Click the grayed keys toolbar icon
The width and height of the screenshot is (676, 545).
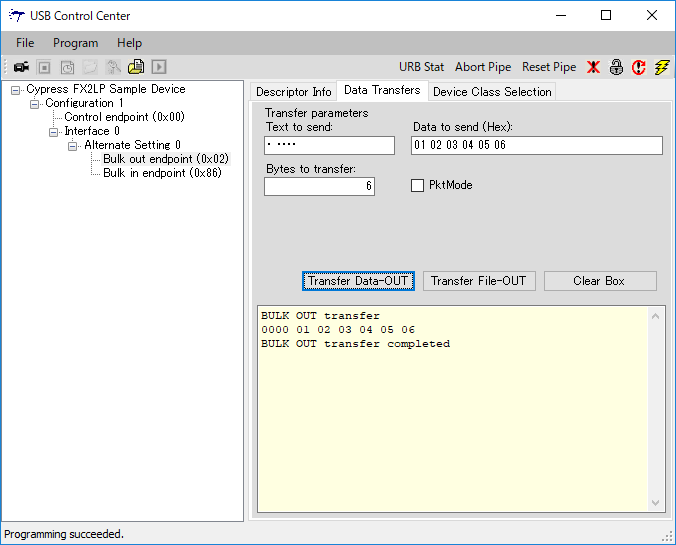(x=113, y=67)
